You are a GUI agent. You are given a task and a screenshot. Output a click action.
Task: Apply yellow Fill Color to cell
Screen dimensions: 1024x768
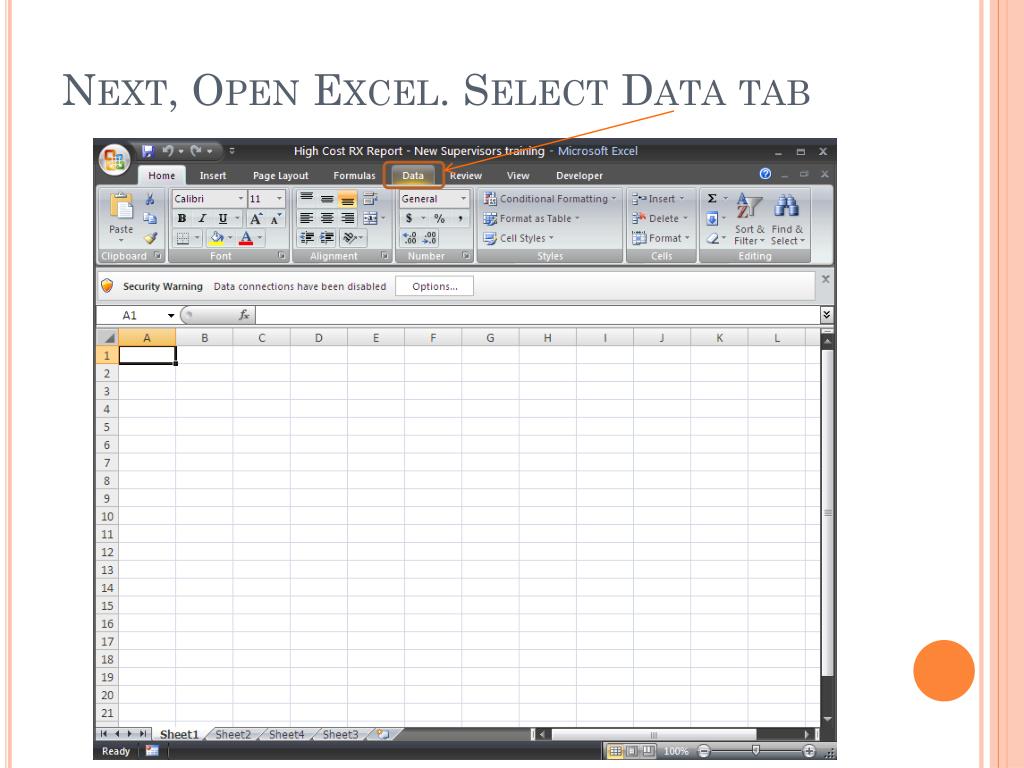(x=217, y=238)
